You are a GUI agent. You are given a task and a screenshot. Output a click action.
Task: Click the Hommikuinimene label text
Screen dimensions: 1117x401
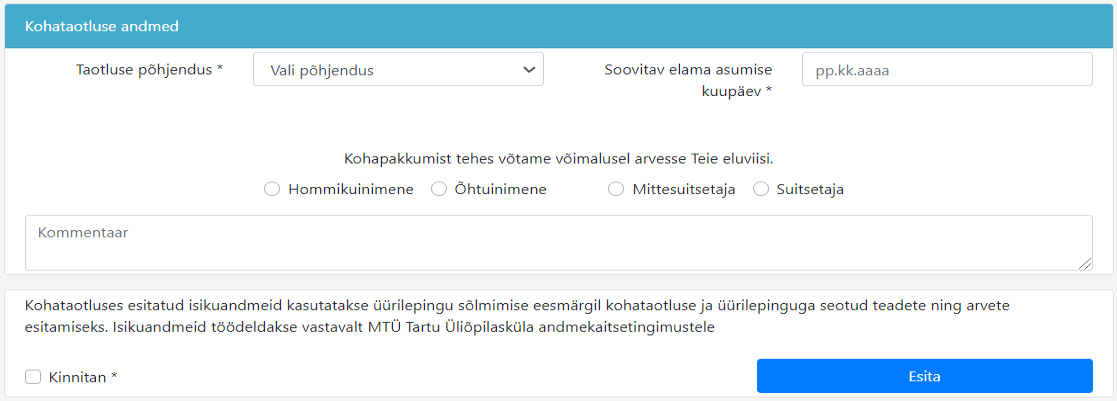350,189
